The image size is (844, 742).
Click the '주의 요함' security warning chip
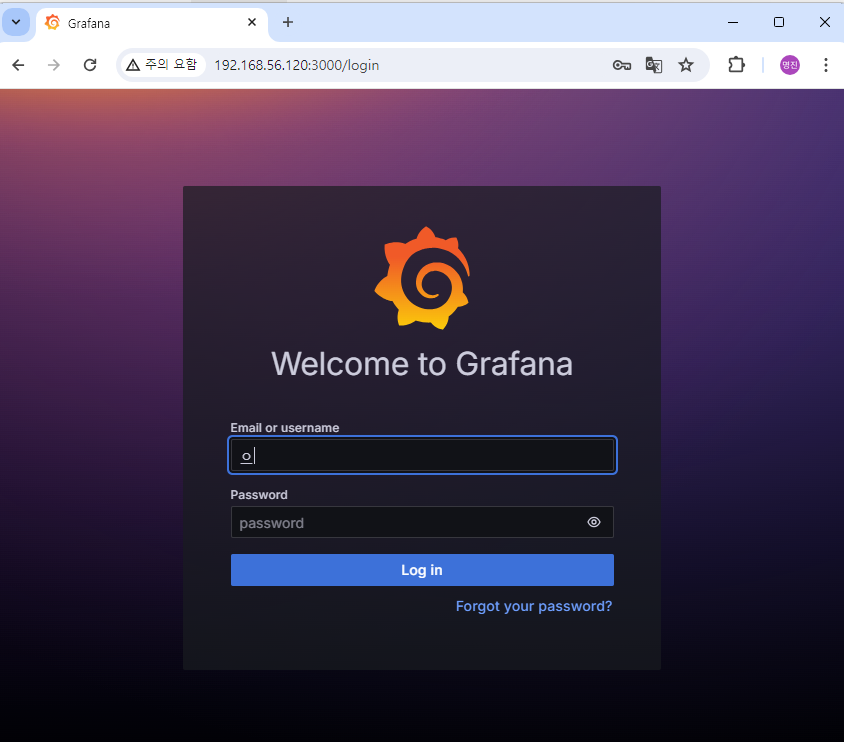click(x=162, y=65)
